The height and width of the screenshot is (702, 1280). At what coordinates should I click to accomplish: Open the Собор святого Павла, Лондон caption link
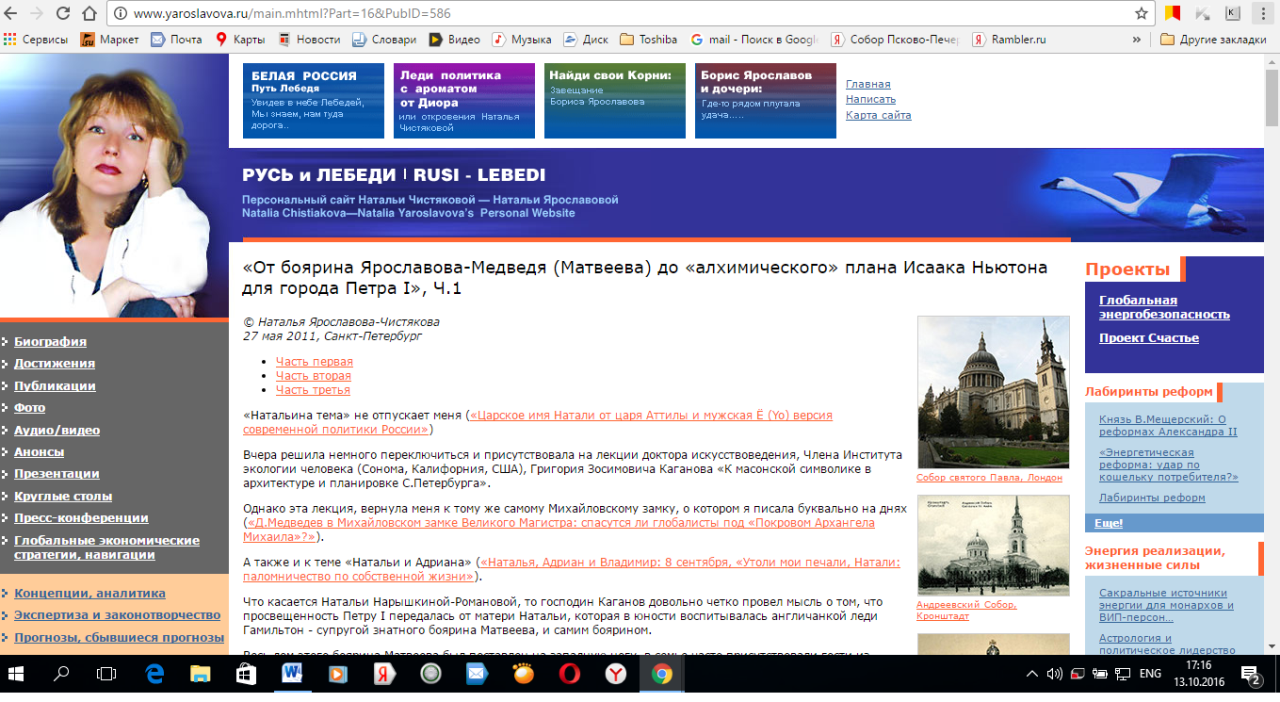pos(989,478)
